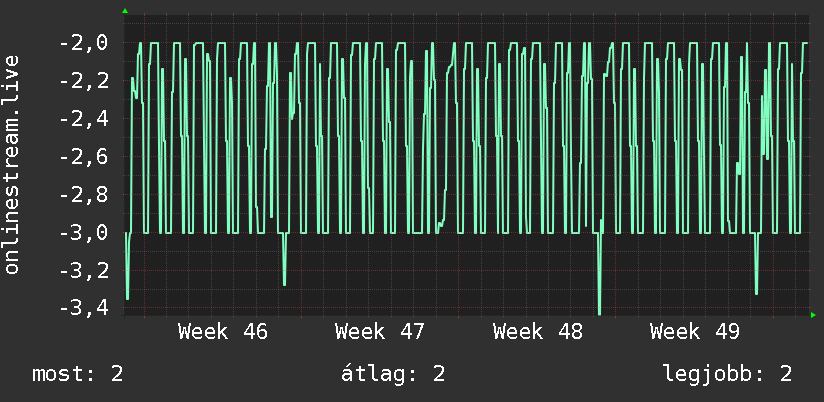Click the green arrow atop the y-axis

coord(125,11)
